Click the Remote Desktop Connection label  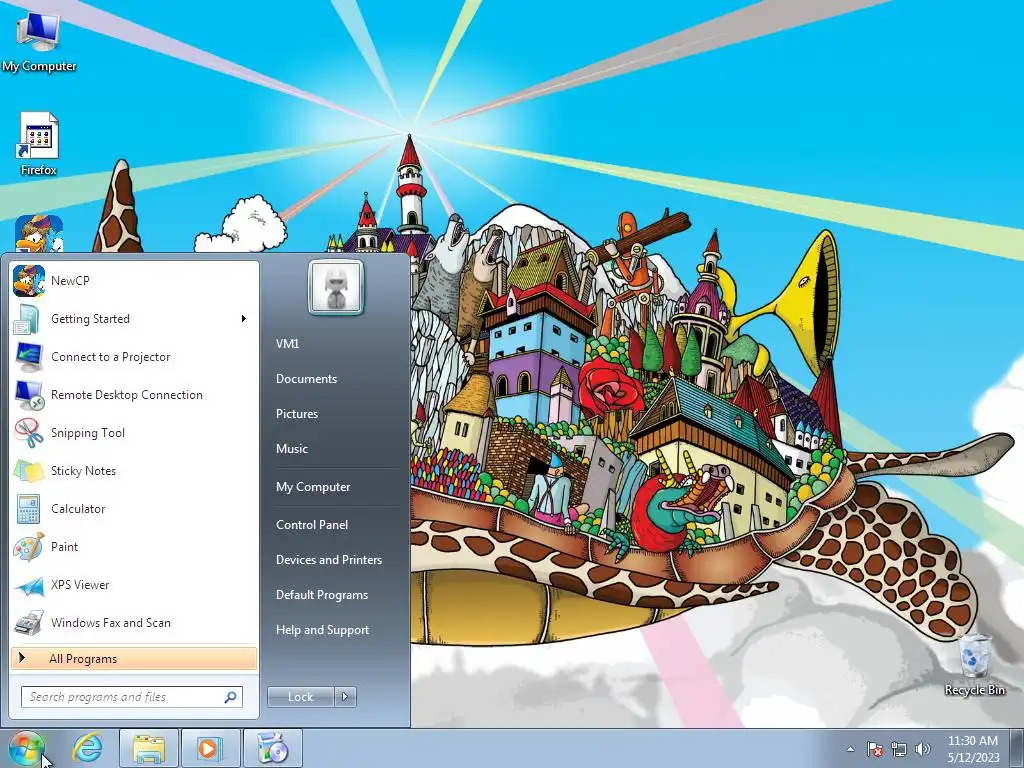[x=127, y=395]
